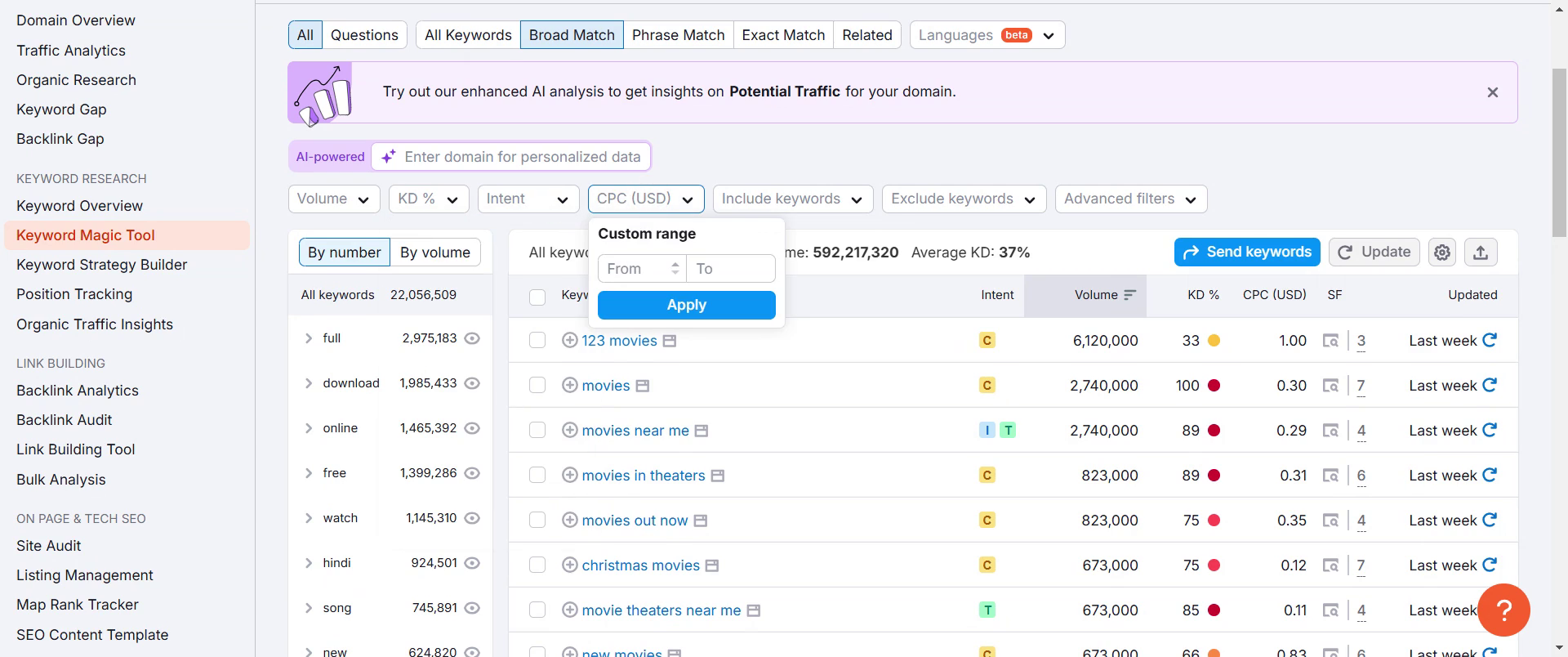Viewport: 1568px width, 657px height.
Task: Refresh 'movies' row data
Action: point(1490,385)
